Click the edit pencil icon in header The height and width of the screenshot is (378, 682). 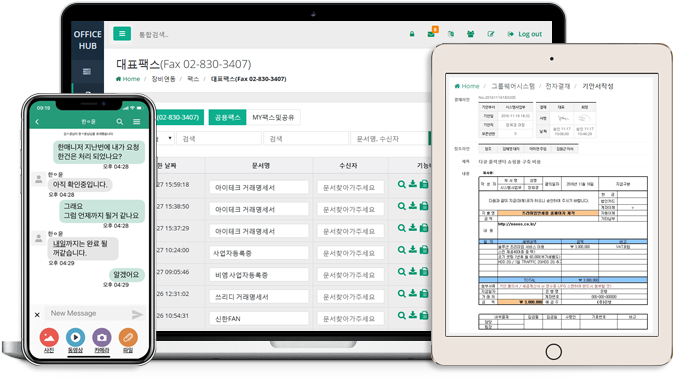coord(491,34)
